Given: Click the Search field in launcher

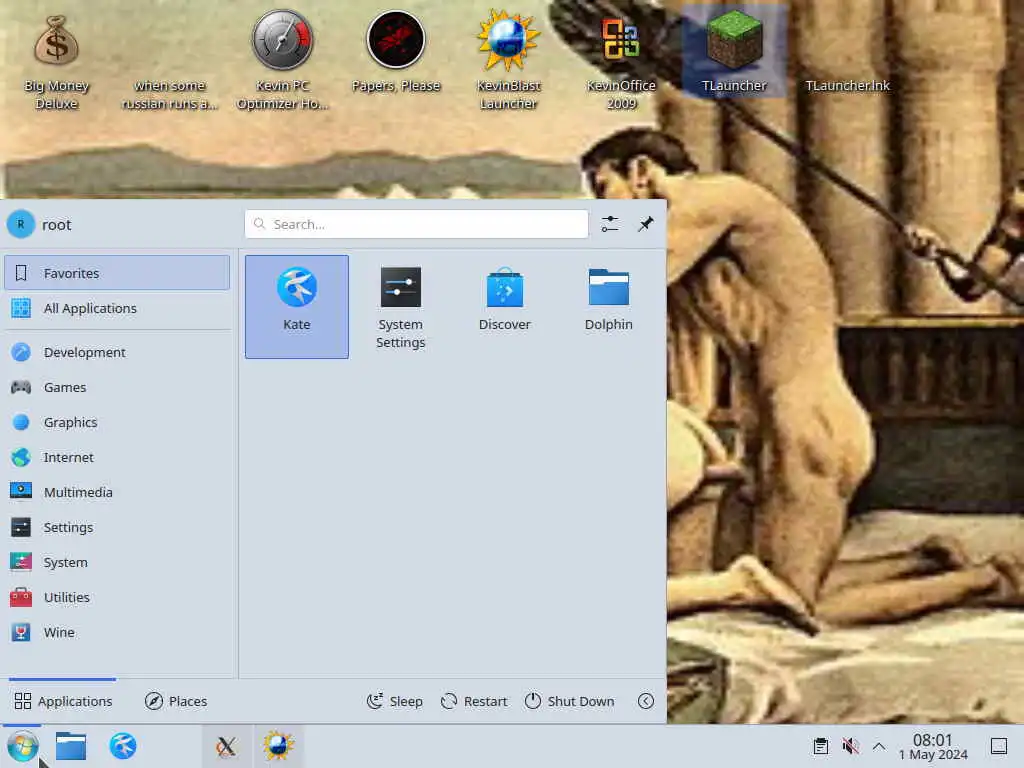Looking at the screenshot, I should (416, 224).
